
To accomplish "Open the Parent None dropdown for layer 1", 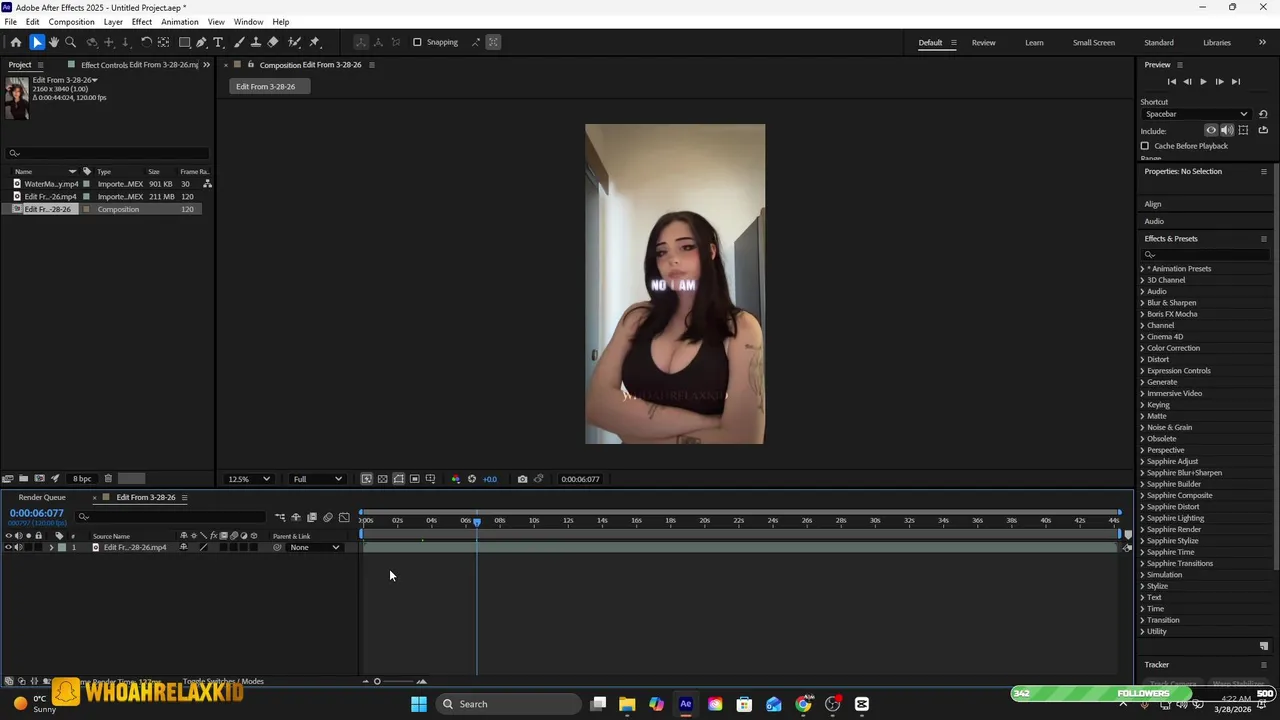I will pyautogui.click(x=315, y=547).
